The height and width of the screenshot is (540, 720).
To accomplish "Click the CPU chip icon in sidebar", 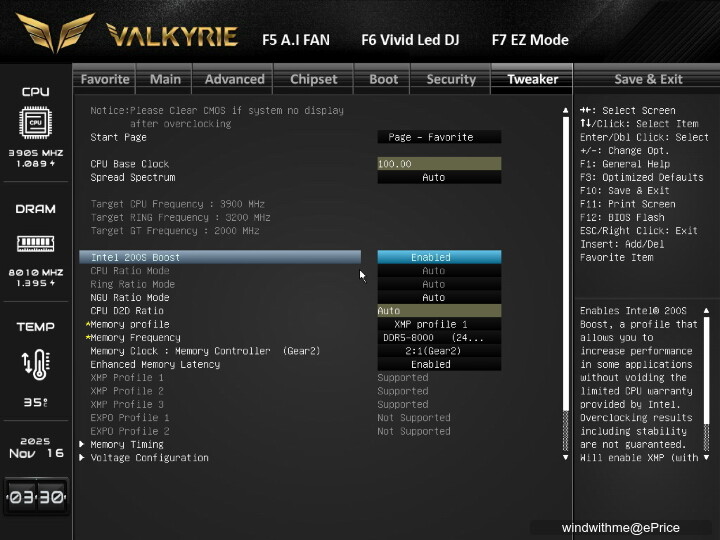I will coord(35,122).
